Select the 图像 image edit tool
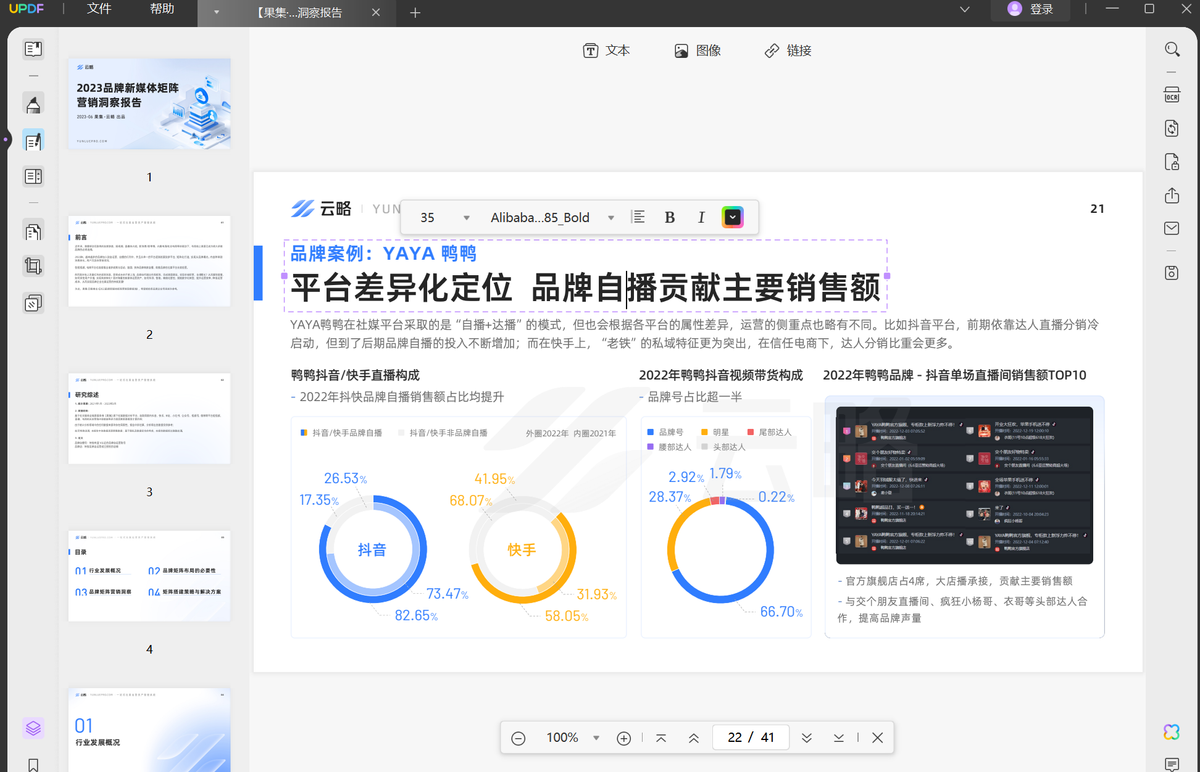Image resolution: width=1200 pixels, height=772 pixels. point(697,50)
